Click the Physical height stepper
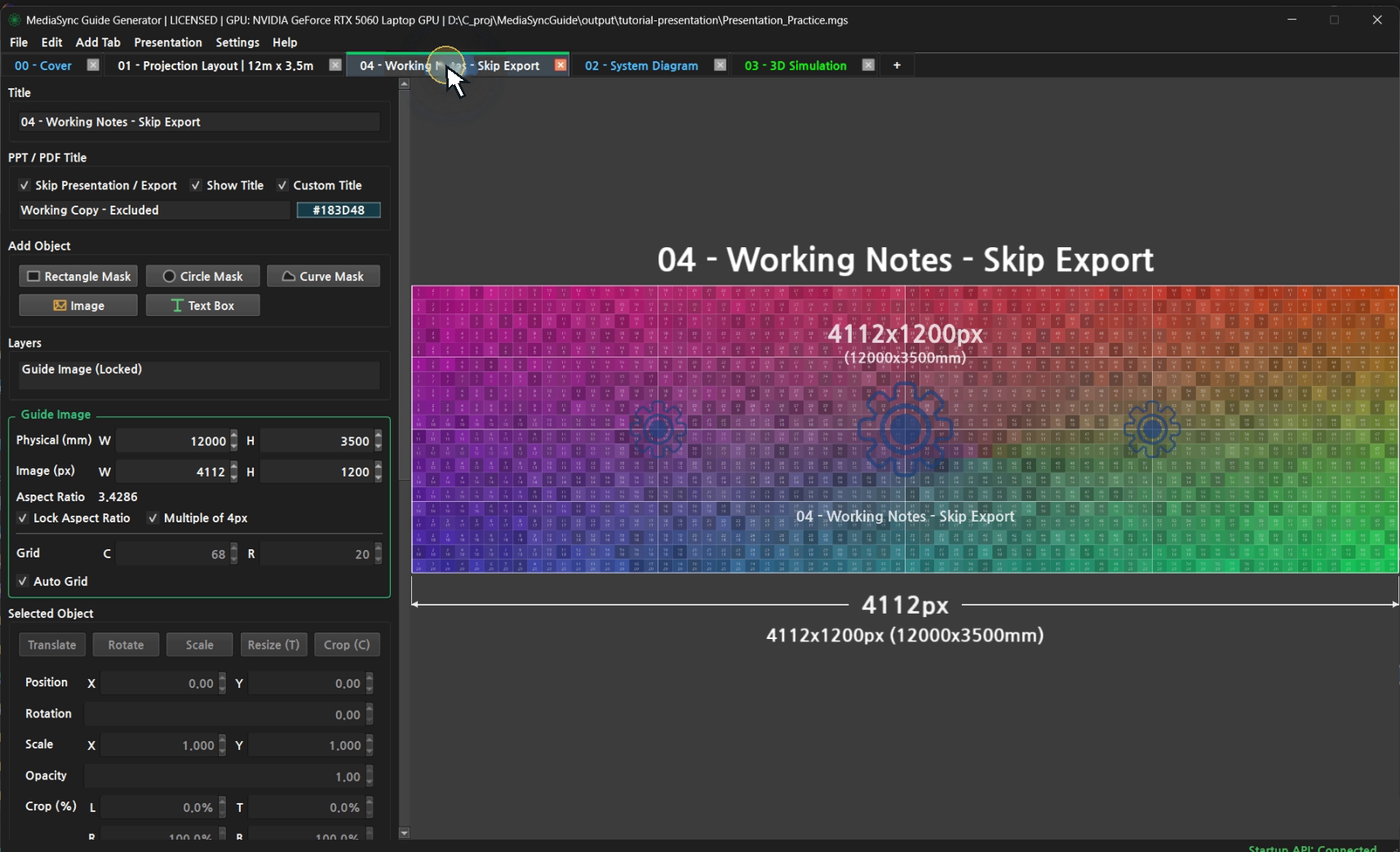The image size is (1400, 852). point(378,441)
